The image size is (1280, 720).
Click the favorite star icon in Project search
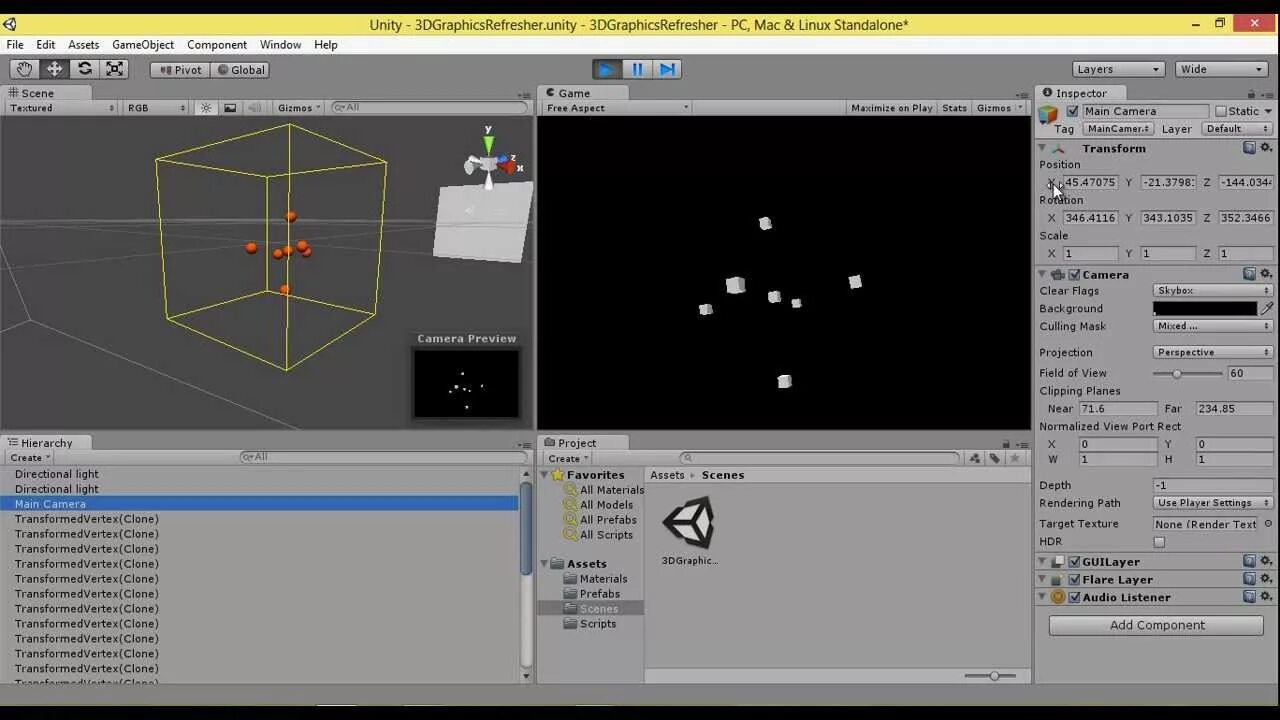tap(1016, 458)
